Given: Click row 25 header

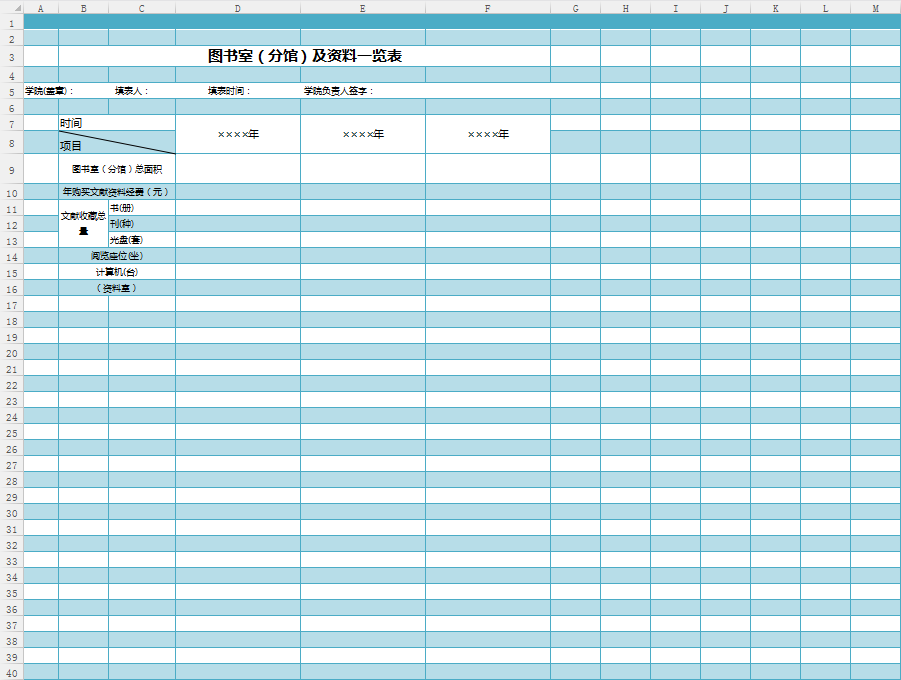Looking at the screenshot, I should click(x=11, y=433).
